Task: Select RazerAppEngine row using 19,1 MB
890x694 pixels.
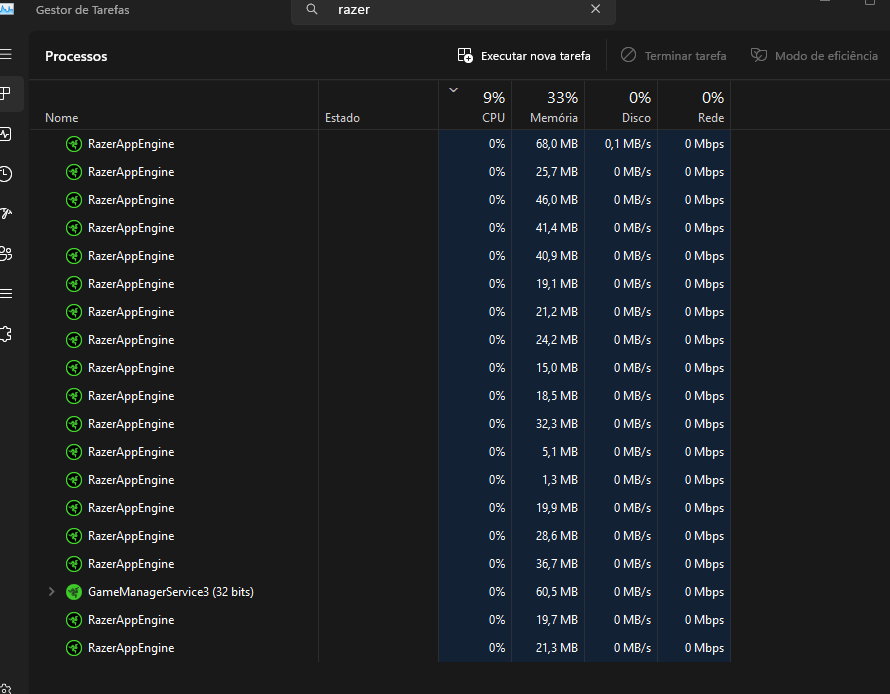Action: (379, 284)
